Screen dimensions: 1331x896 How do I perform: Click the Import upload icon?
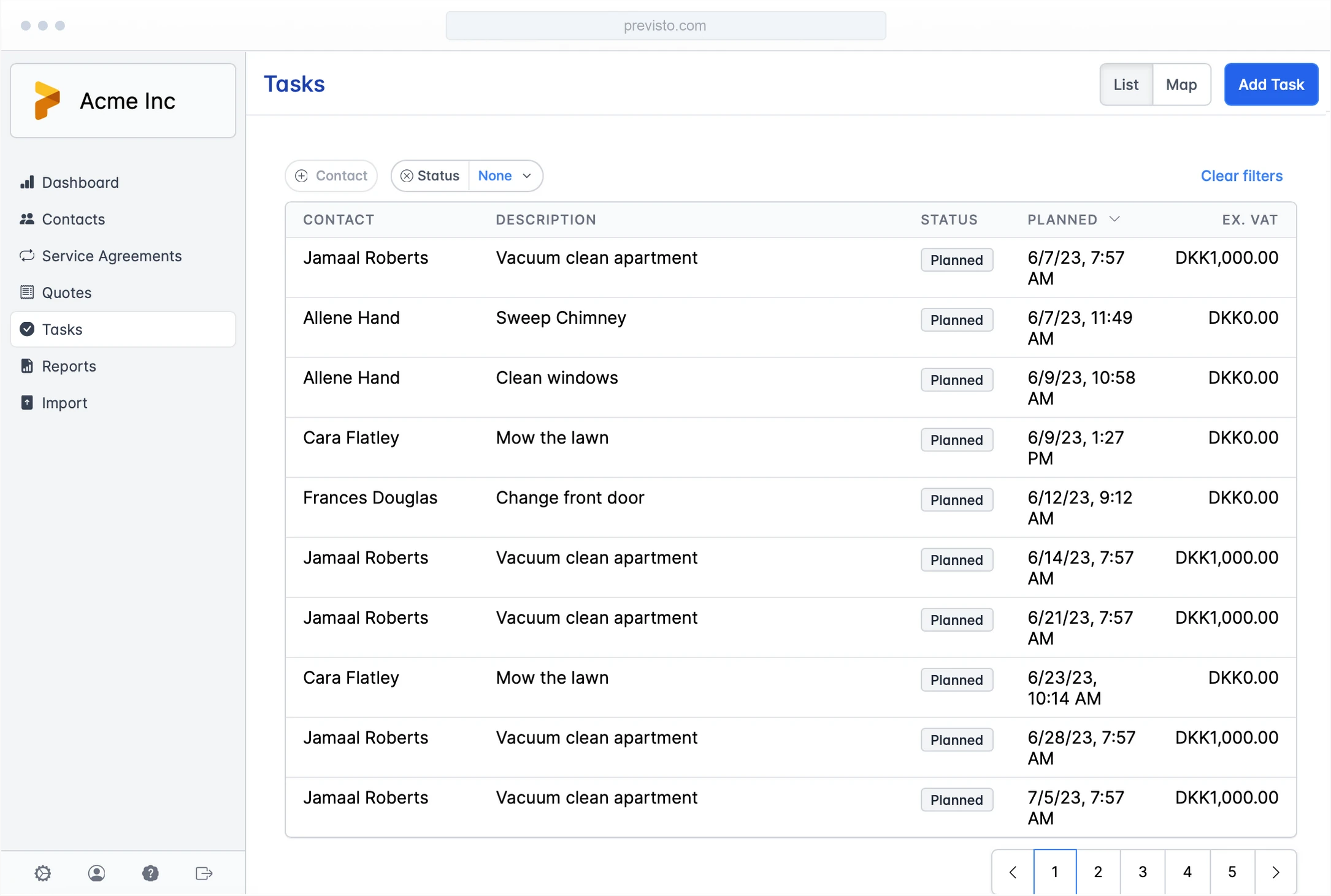(28, 402)
